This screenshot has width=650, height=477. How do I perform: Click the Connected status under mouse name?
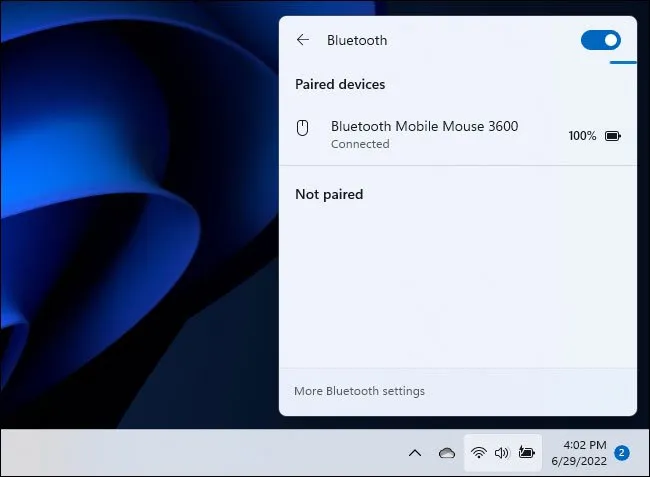(360, 144)
